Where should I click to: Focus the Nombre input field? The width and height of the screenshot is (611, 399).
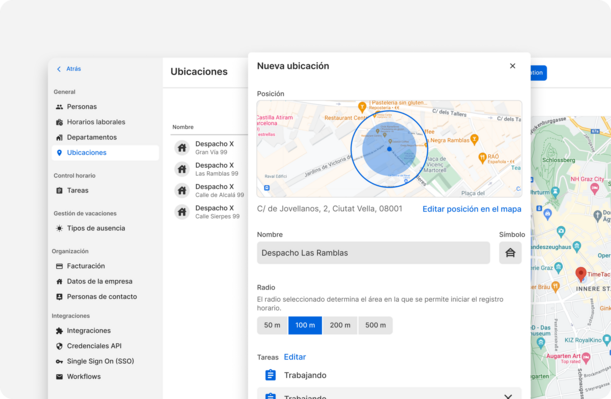coord(373,253)
